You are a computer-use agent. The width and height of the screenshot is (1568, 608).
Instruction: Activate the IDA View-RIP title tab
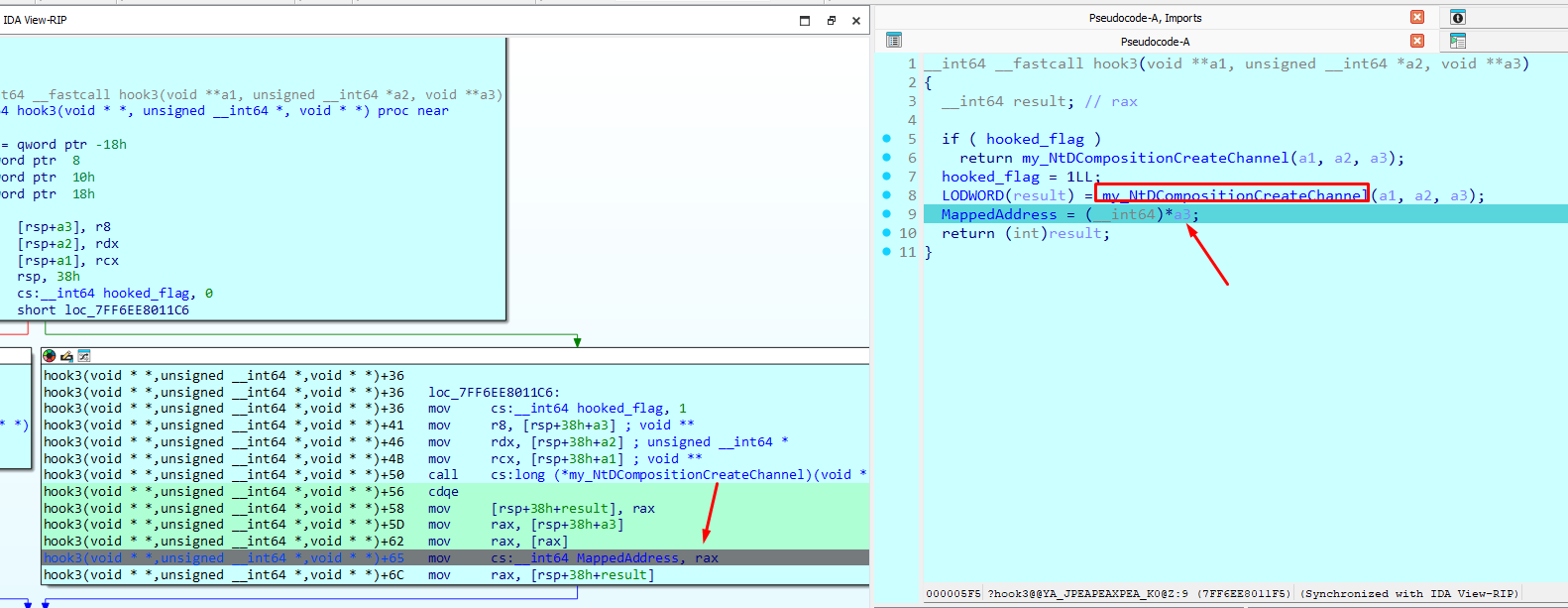coord(35,20)
